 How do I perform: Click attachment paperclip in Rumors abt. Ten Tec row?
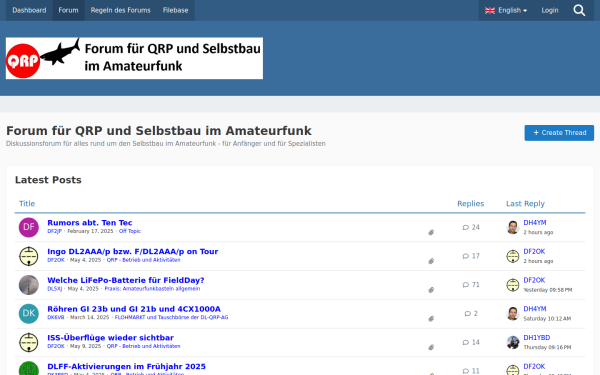click(431, 232)
